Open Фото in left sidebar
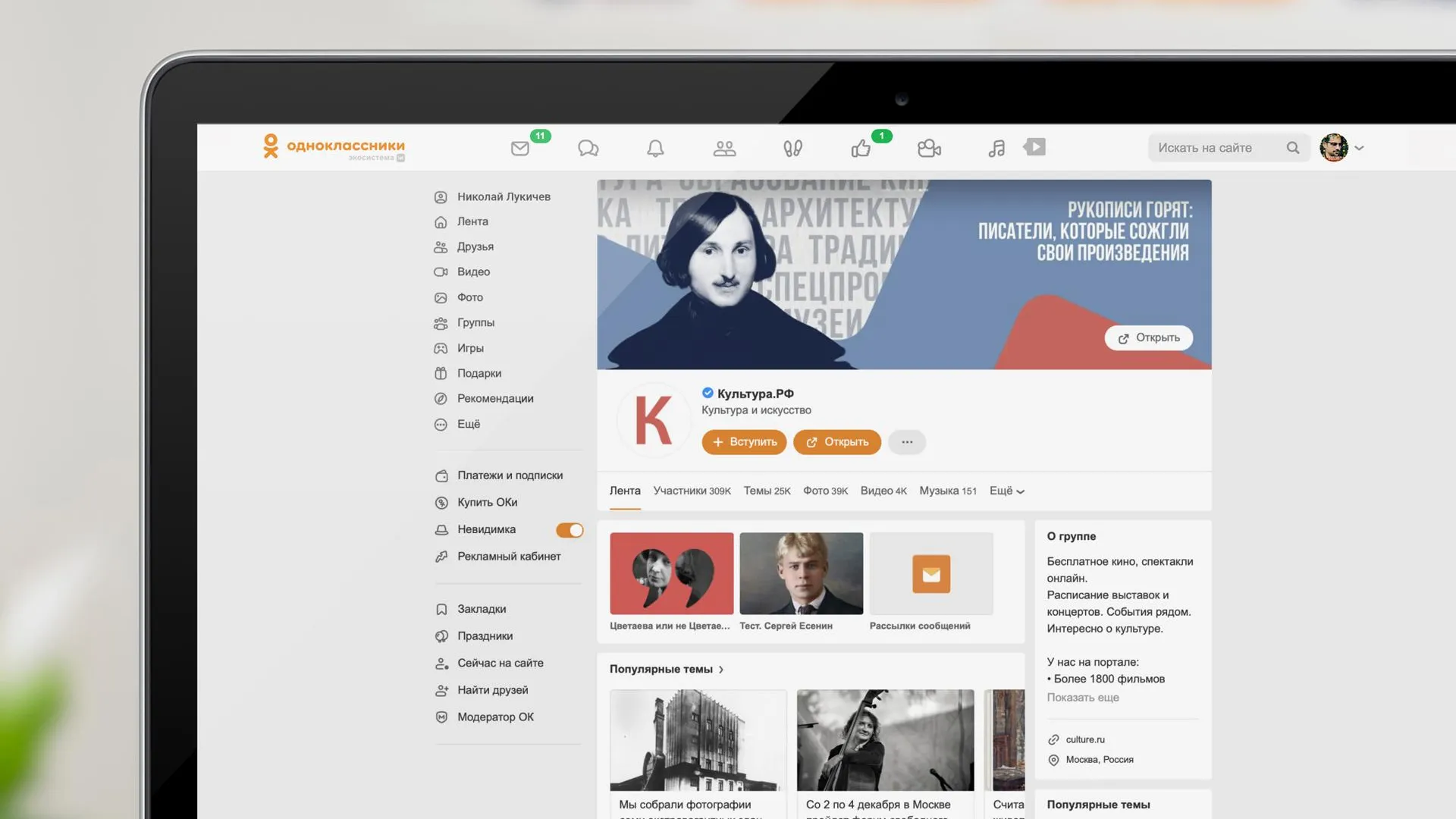 tap(459, 298)
